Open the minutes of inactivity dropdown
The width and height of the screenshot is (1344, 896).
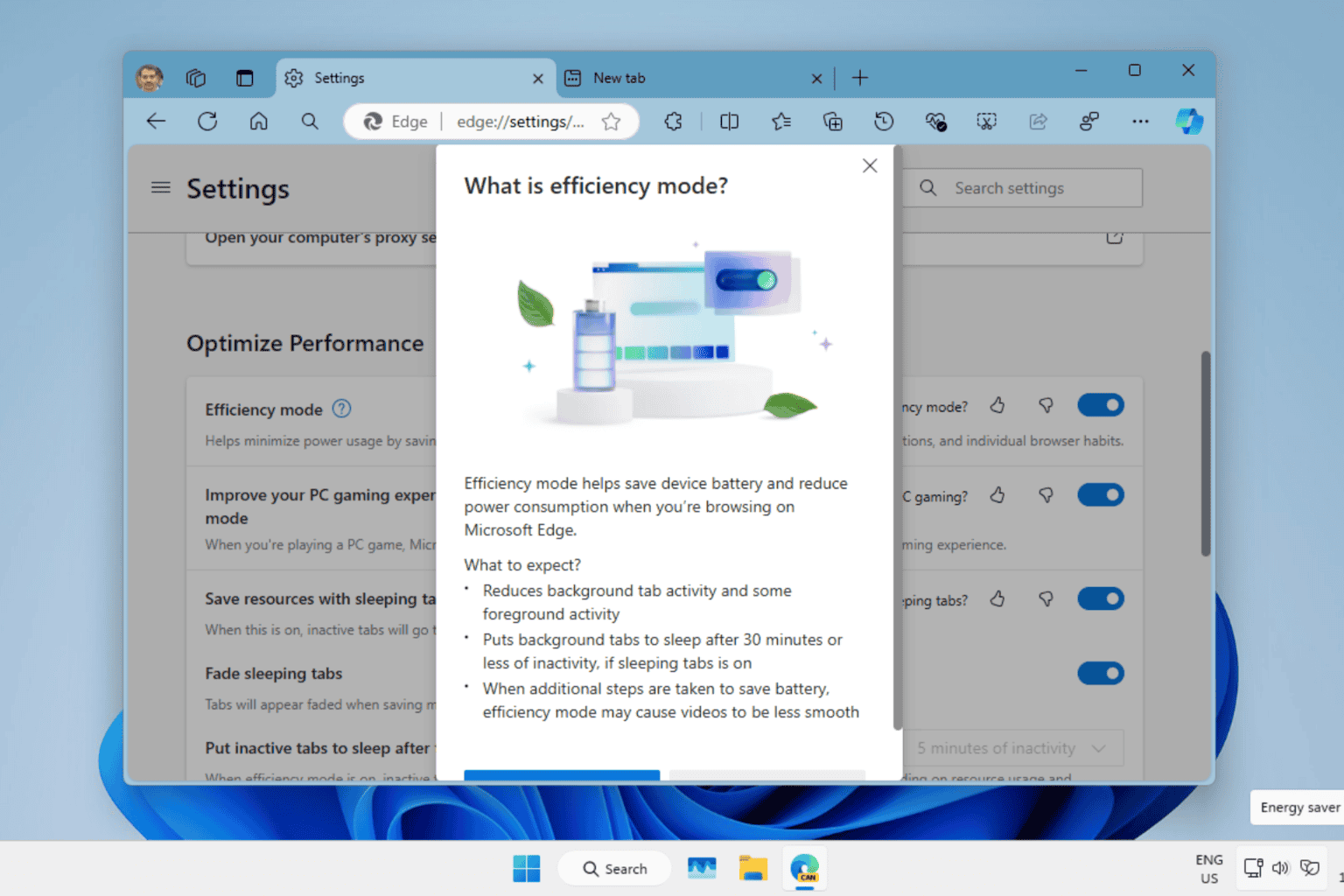(1012, 748)
